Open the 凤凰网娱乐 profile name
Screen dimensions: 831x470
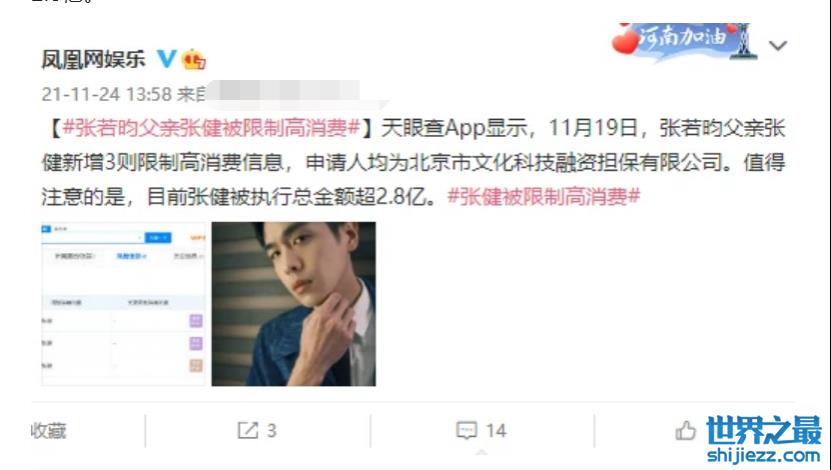pos(93,59)
